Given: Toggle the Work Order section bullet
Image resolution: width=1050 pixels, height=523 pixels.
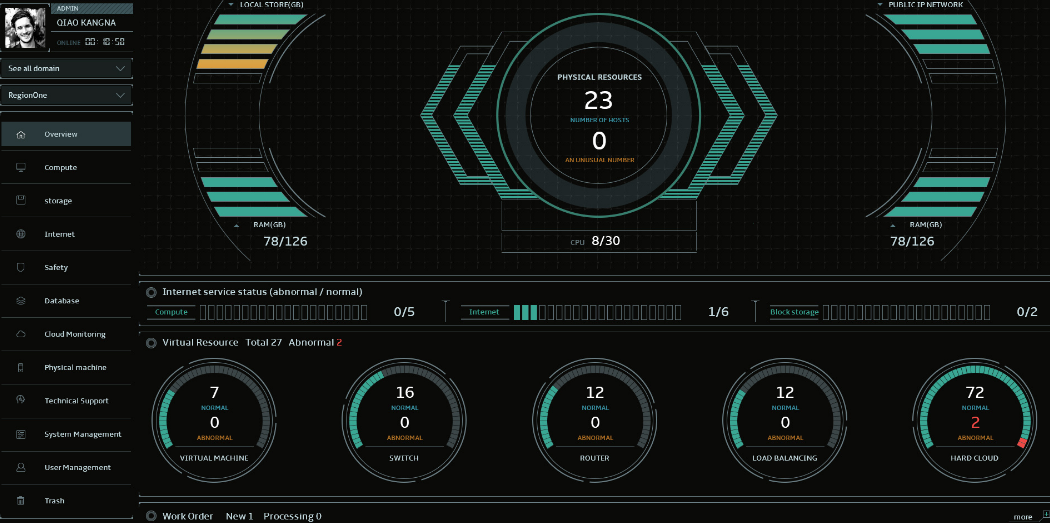Looking at the screenshot, I should (151, 516).
